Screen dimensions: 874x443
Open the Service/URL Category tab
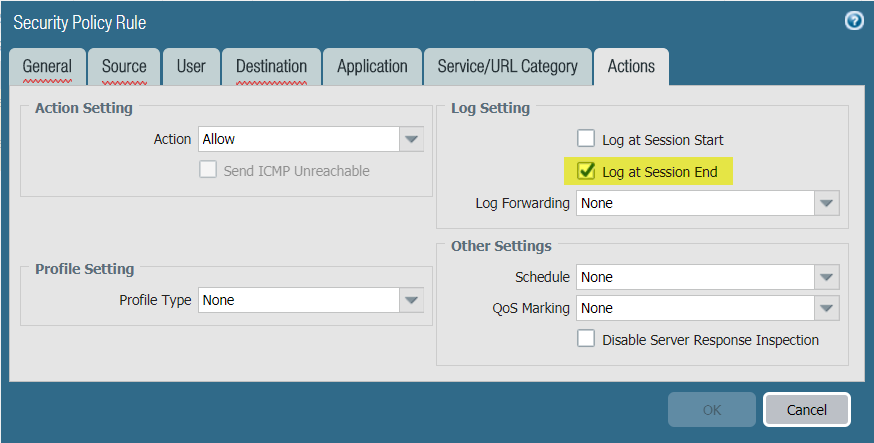coord(507,67)
